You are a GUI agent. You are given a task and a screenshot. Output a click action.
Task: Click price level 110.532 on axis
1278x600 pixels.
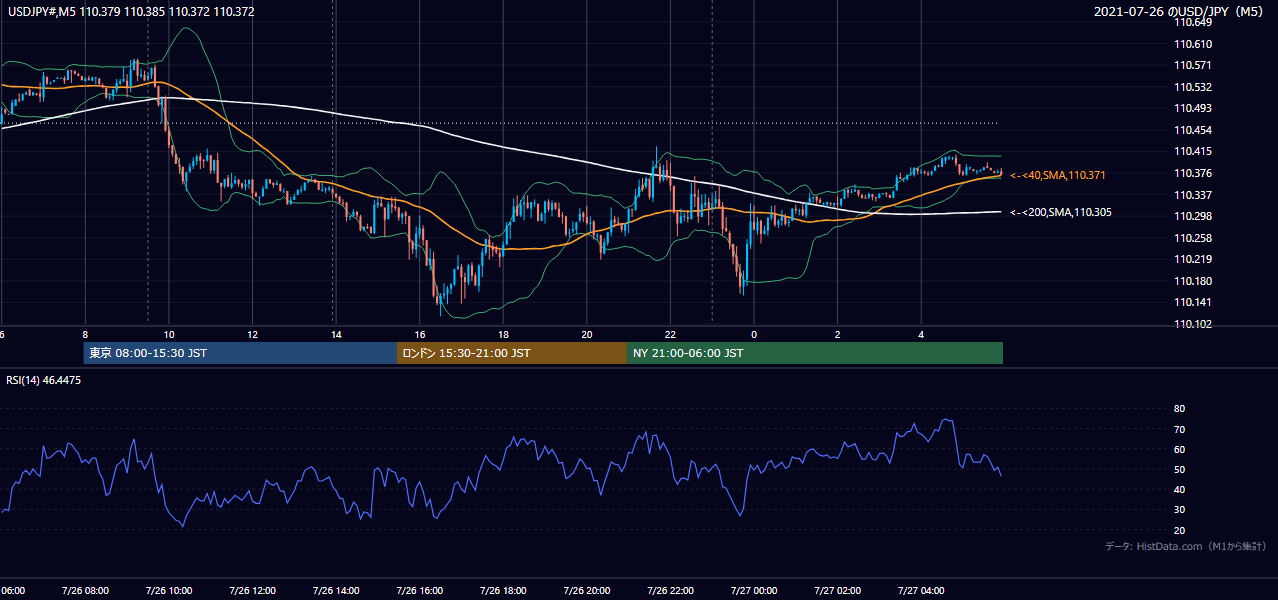[x=1193, y=87]
